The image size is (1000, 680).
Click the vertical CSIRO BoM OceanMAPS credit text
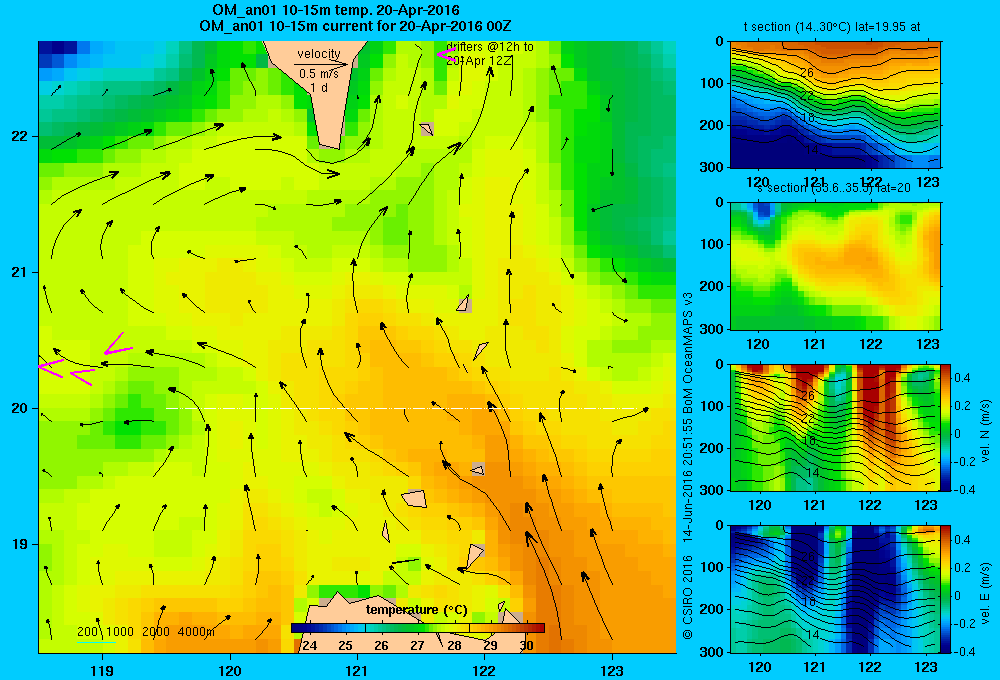pos(688,466)
